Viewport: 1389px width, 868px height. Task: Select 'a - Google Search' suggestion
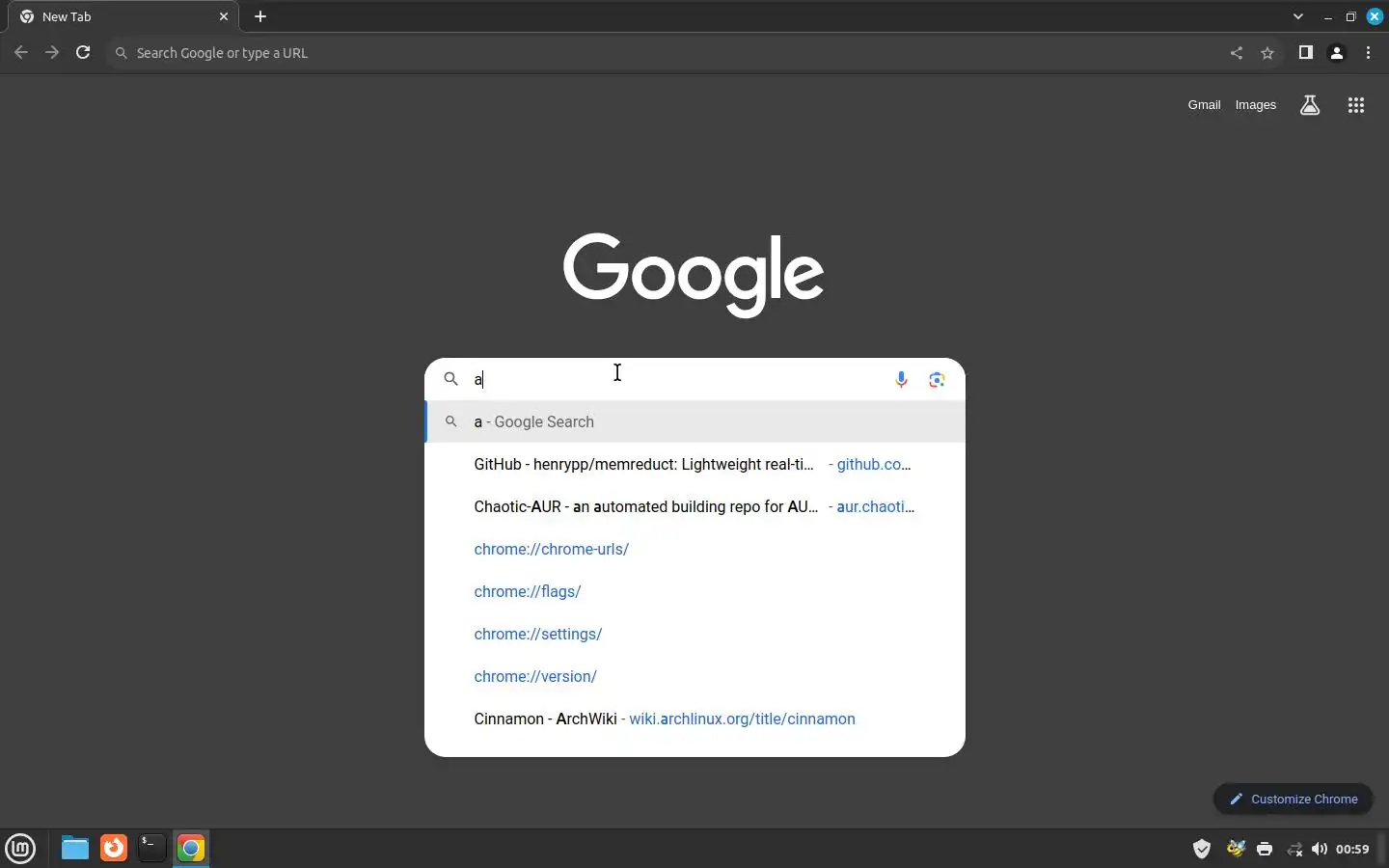tap(694, 421)
